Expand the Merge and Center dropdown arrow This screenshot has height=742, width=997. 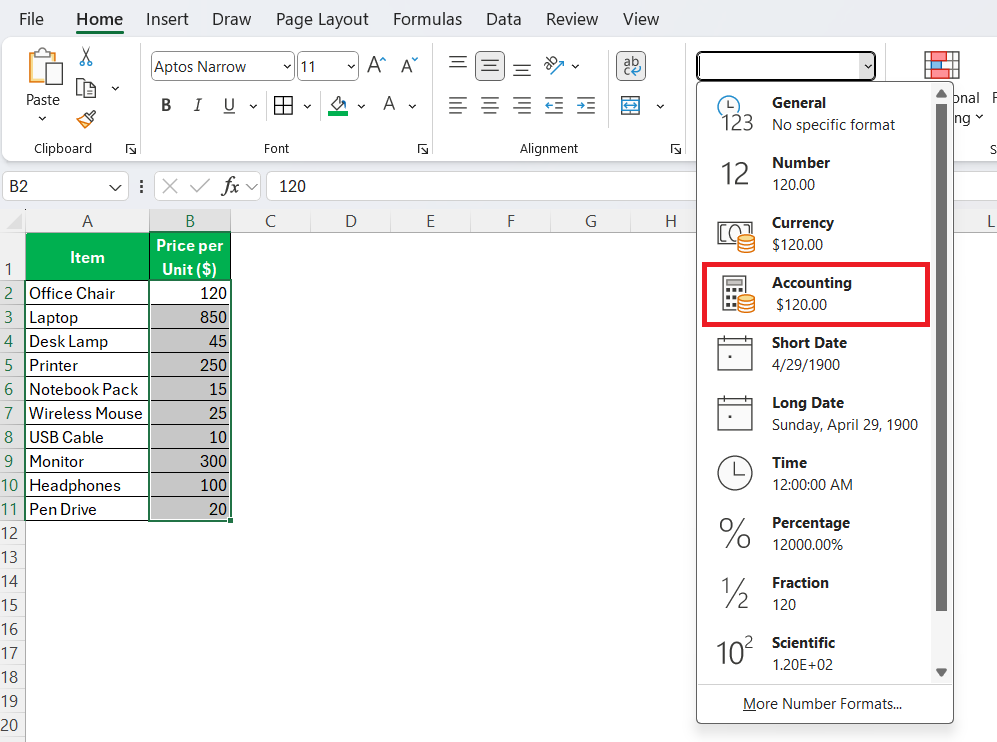coord(660,106)
